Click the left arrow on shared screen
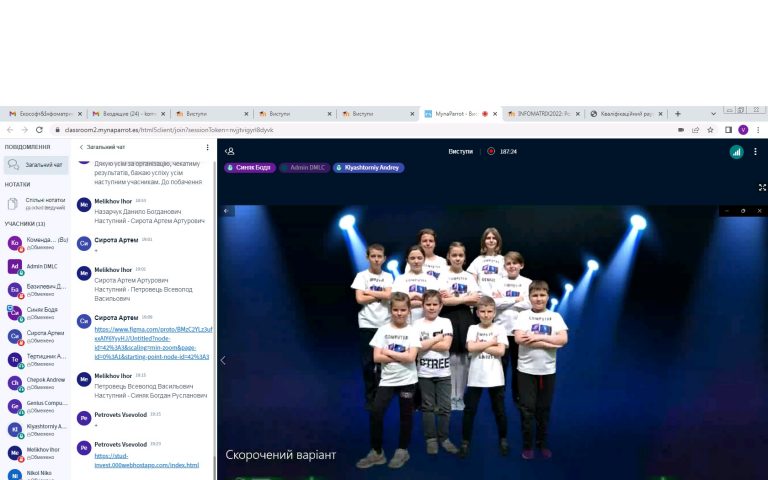The height and width of the screenshot is (480, 768). click(x=222, y=360)
